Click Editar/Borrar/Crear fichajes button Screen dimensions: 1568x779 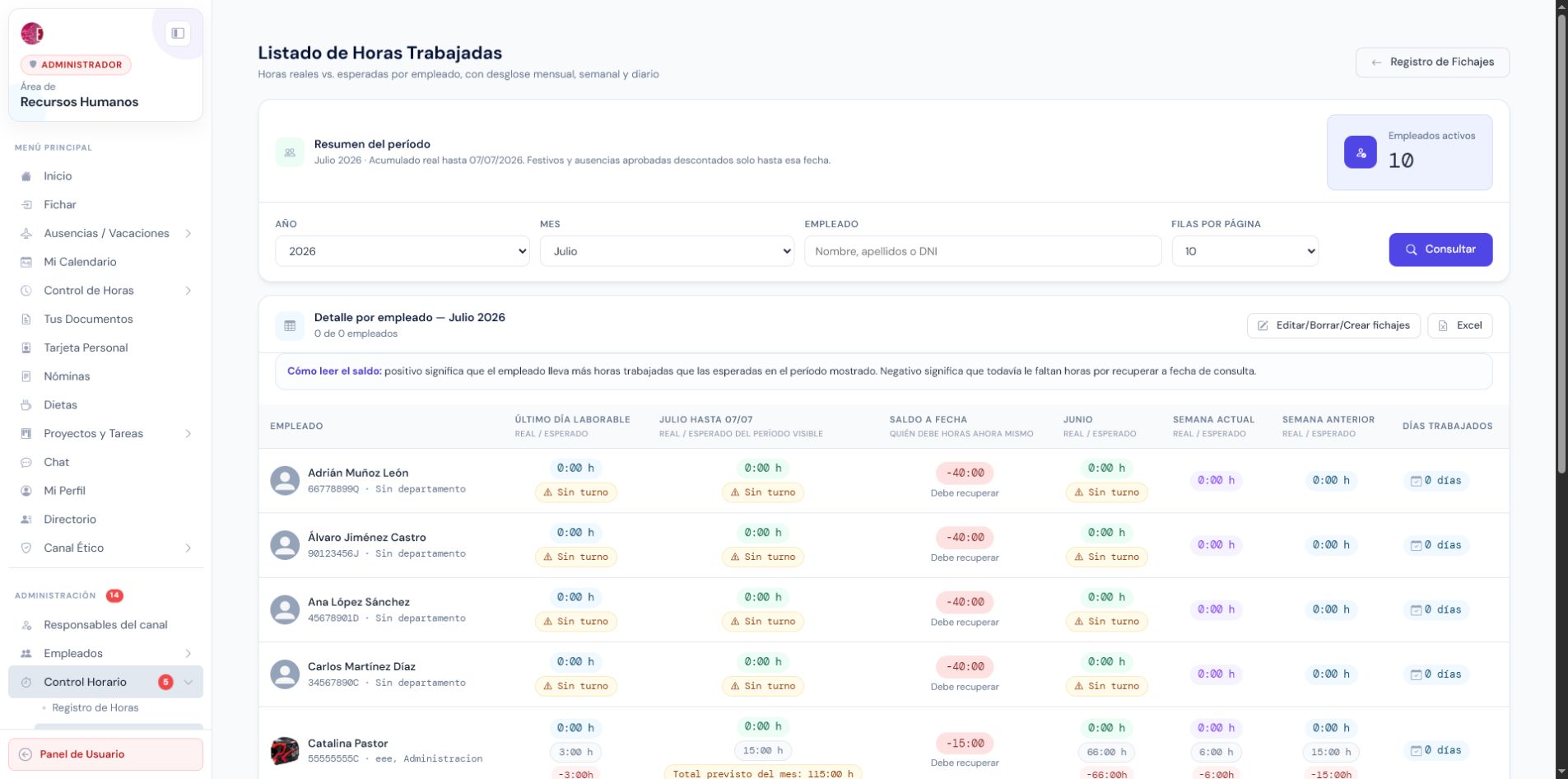pyautogui.click(x=1333, y=325)
